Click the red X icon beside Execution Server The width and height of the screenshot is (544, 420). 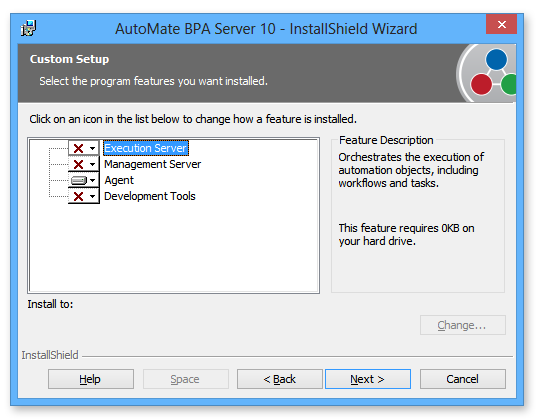(x=78, y=148)
